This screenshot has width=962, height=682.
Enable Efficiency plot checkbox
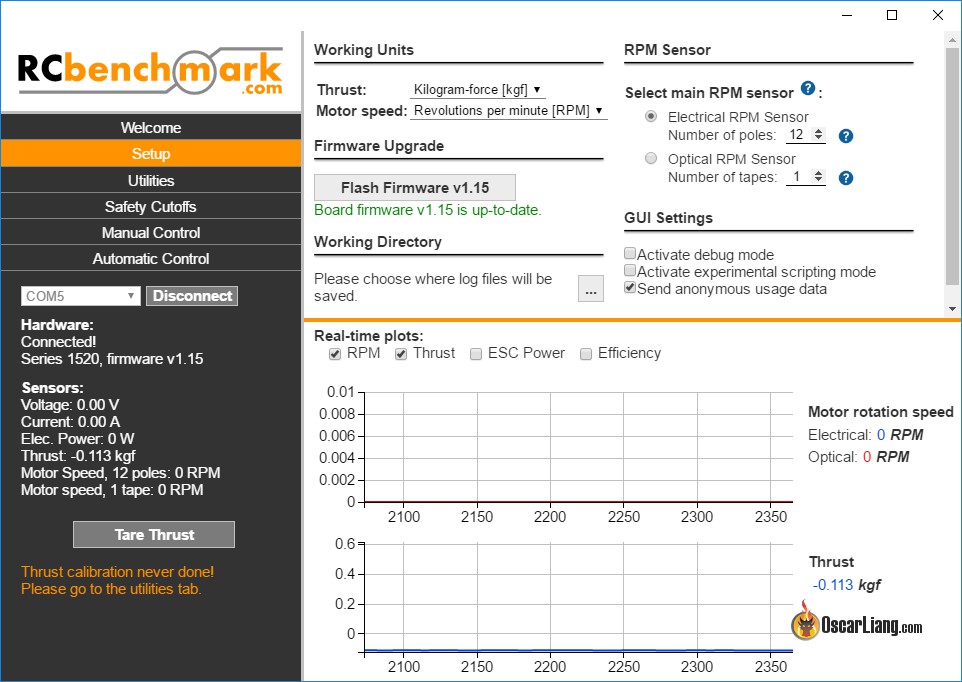click(586, 354)
